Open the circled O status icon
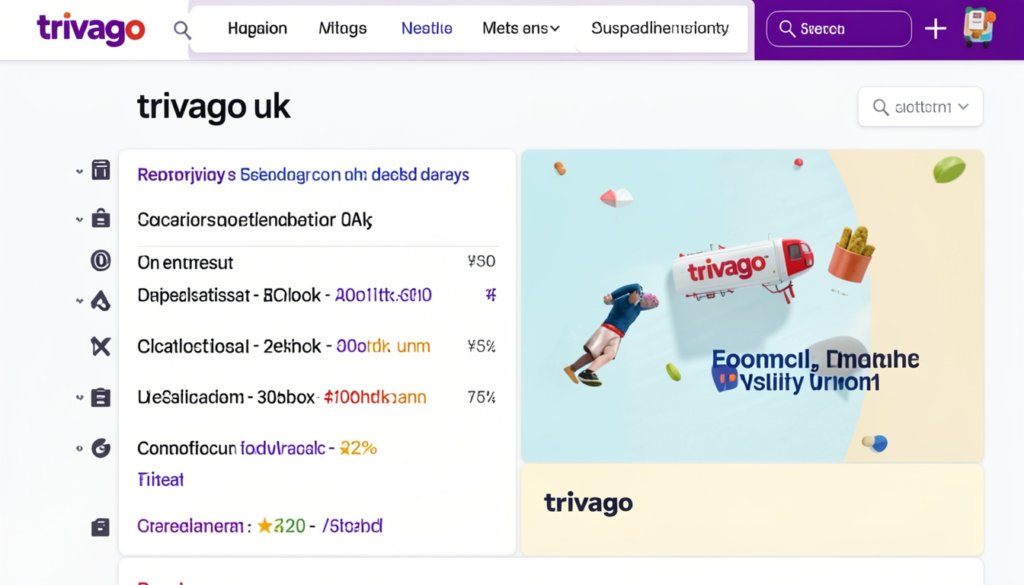Screen dimensions: 1024x585 click(x=100, y=261)
